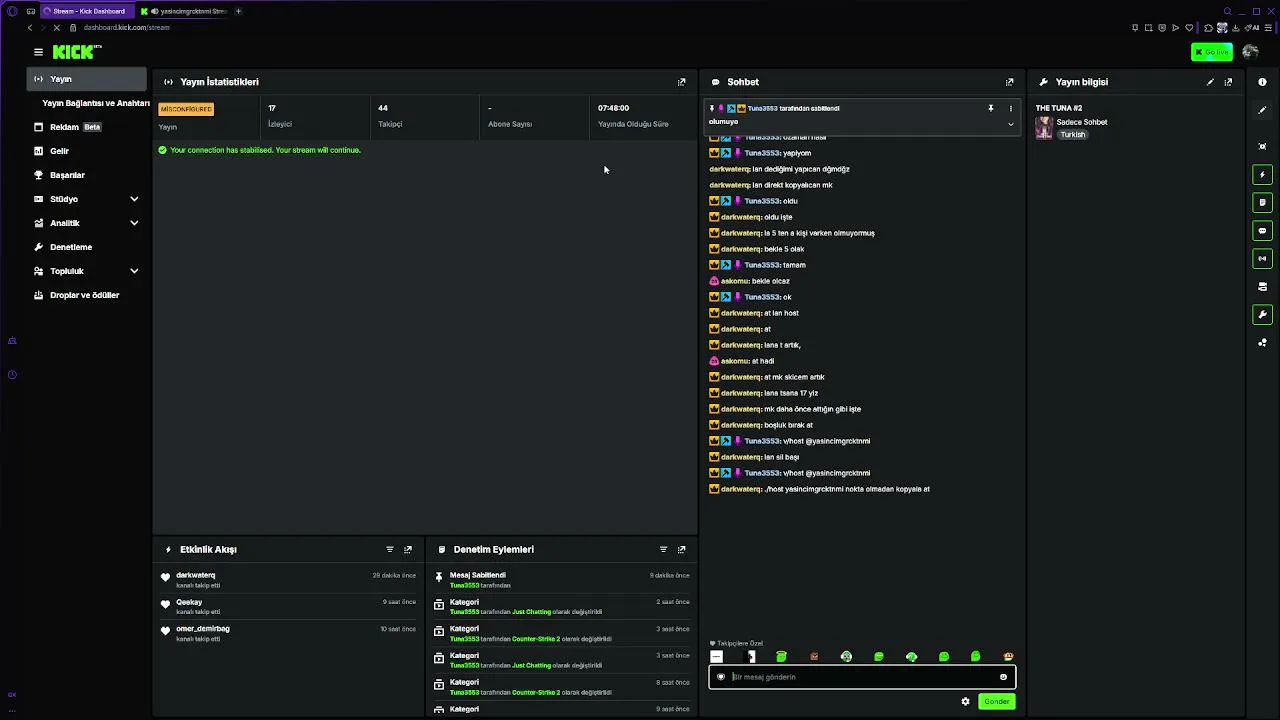The height and width of the screenshot is (720, 1280).
Task: Open chat settings gear icon
Action: pos(965,701)
